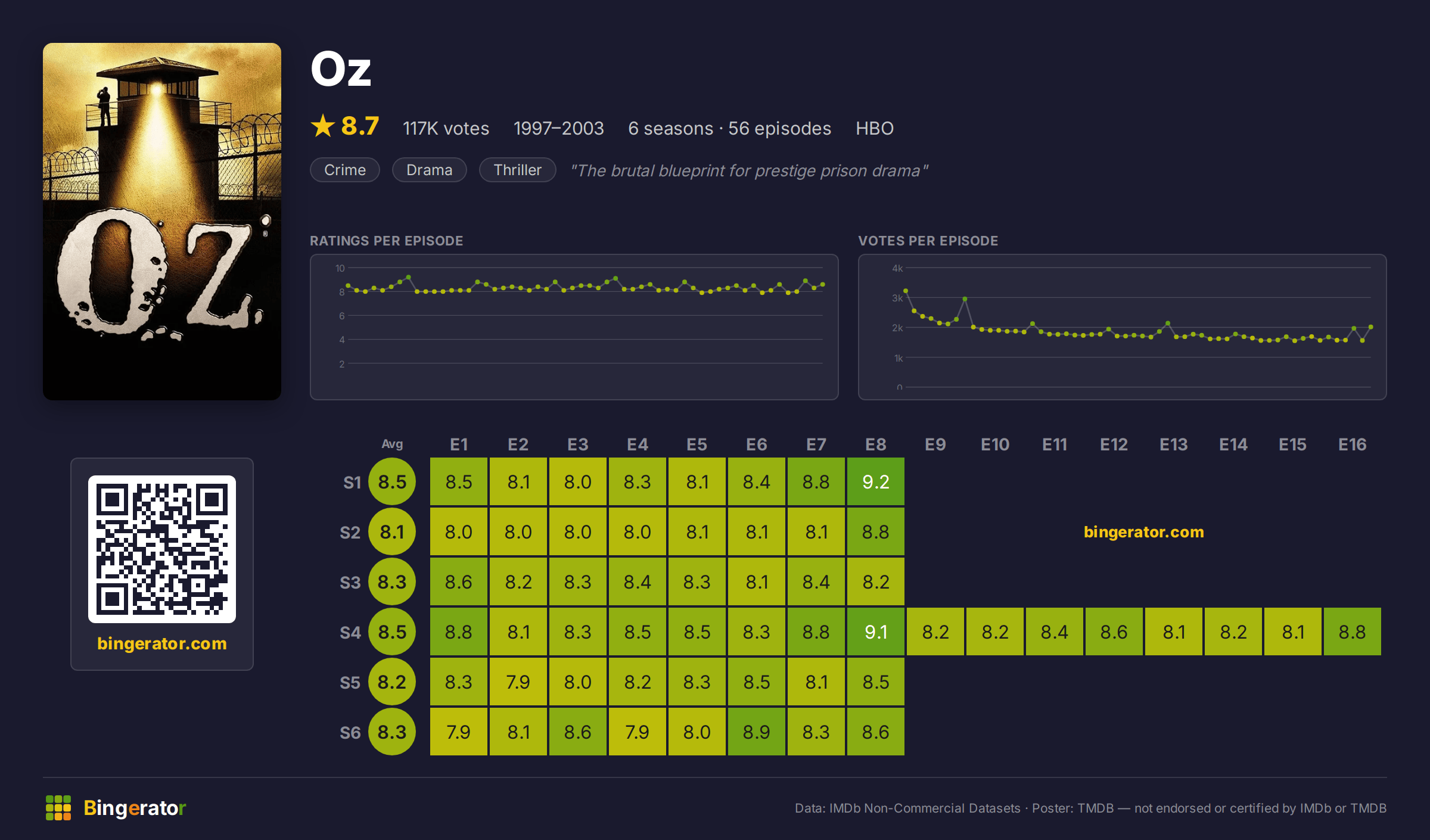This screenshot has height=840, width=1430.
Task: Click the Season 6 average 8.3 circle
Action: [x=392, y=732]
